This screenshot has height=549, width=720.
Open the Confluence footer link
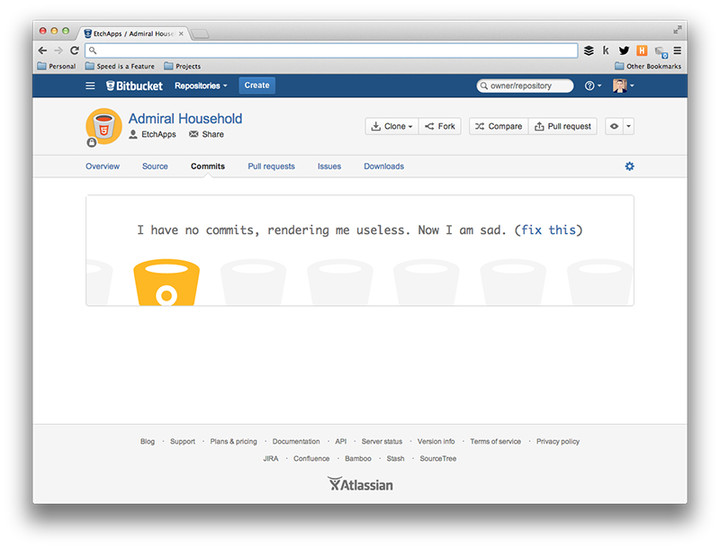tap(311, 459)
